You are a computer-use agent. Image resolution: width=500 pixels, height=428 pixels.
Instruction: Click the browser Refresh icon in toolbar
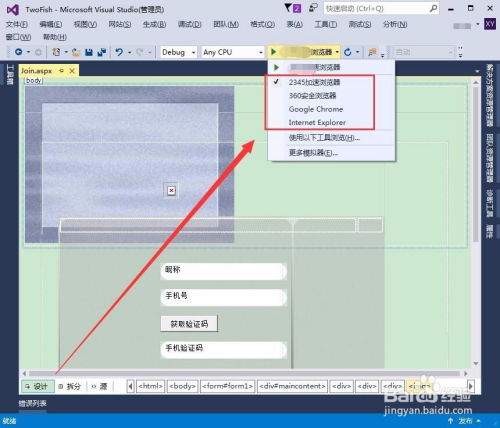coord(348,52)
